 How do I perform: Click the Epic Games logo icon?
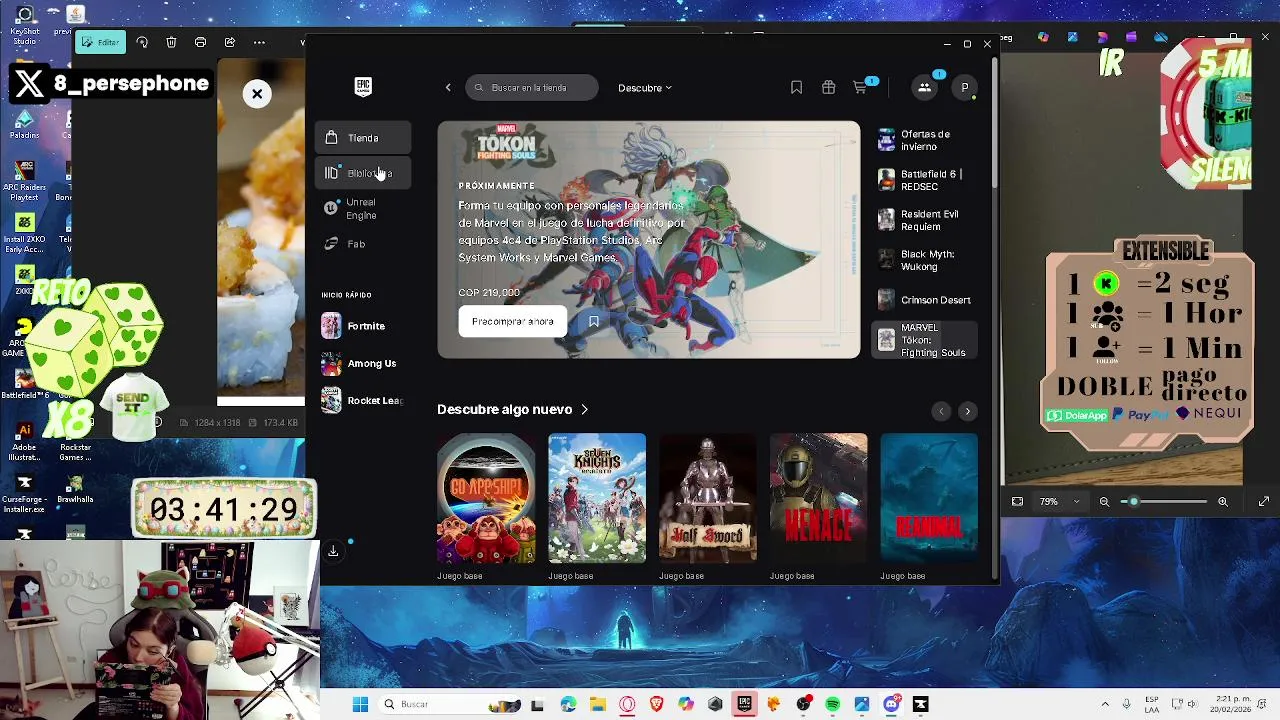(x=363, y=87)
